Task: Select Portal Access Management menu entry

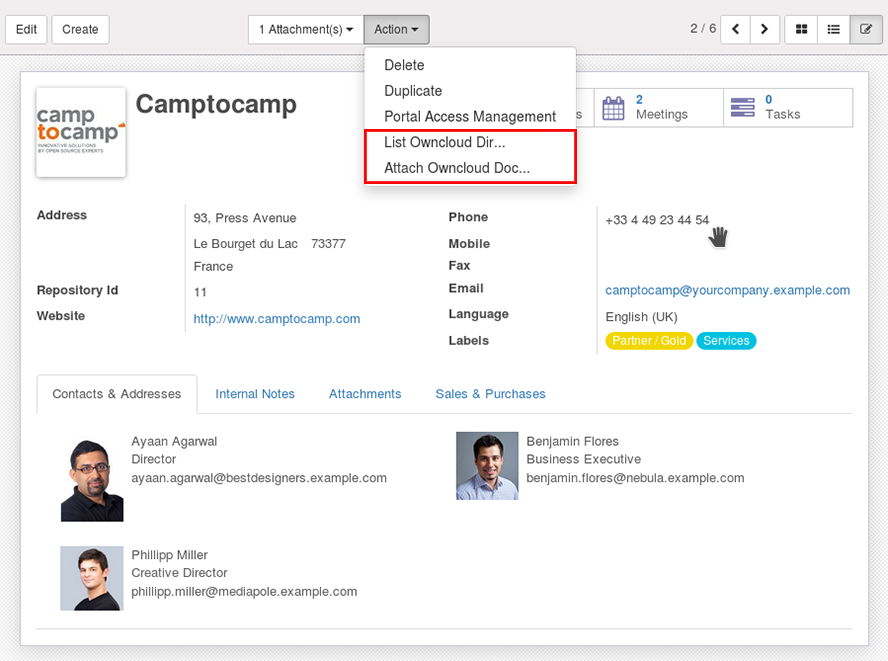Action: click(x=470, y=117)
